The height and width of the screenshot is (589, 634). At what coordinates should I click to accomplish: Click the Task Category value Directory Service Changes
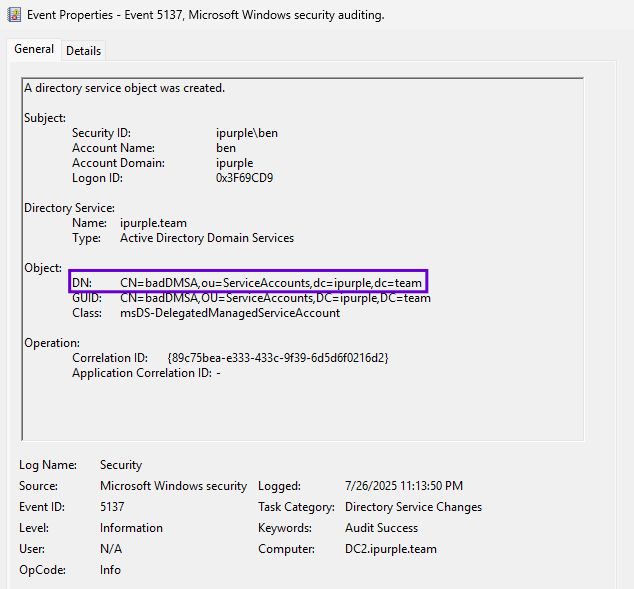click(x=413, y=507)
